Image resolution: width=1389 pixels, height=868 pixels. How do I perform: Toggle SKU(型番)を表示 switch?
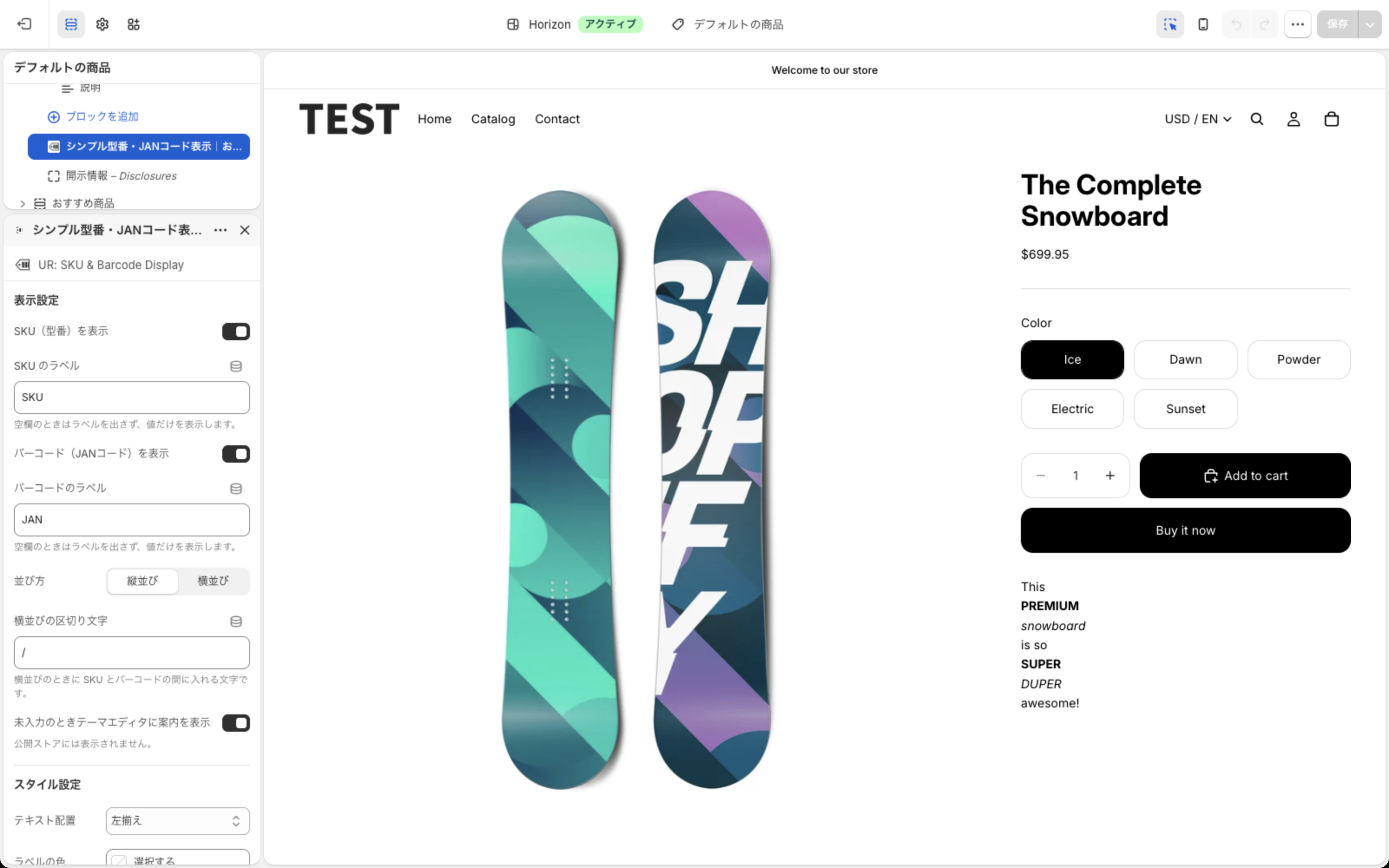236,331
